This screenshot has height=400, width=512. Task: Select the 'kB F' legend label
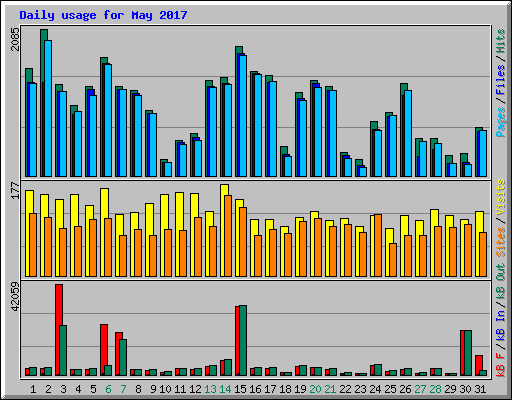pos(501,364)
